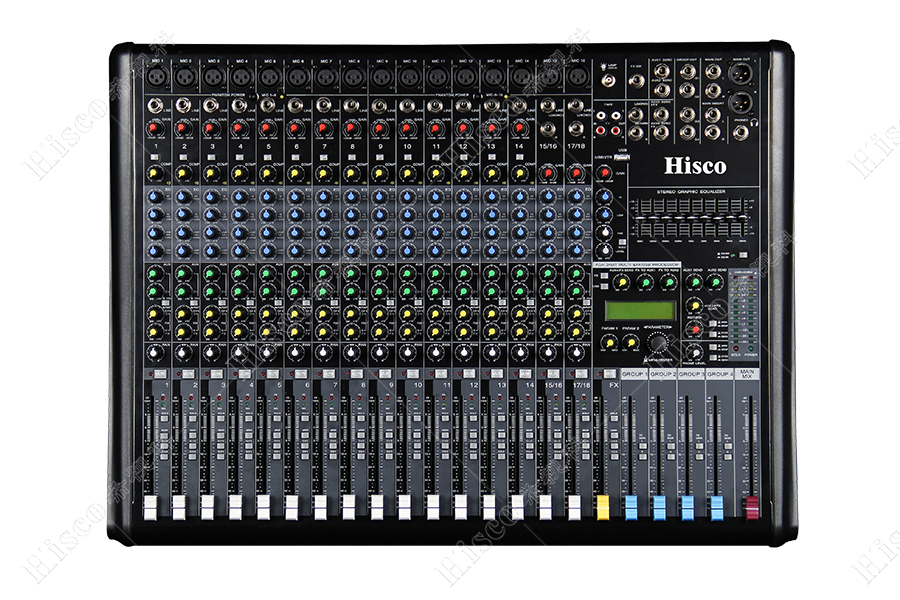Click the headphone PHONES jack
Viewport: 900px width, 600px height.
pos(740,130)
